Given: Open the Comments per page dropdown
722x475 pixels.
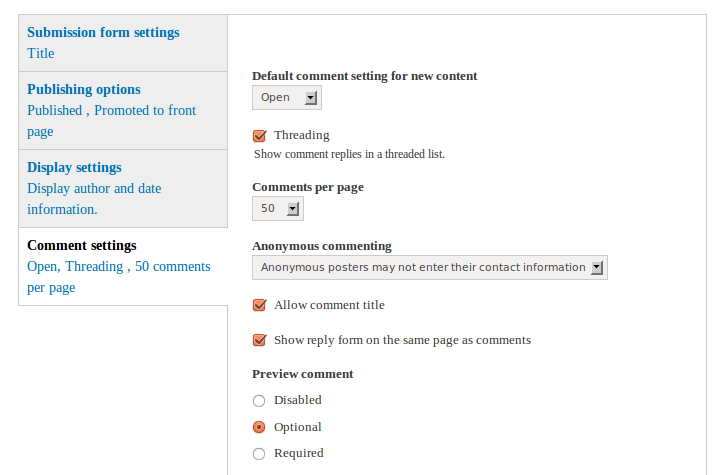Looking at the screenshot, I should tap(277, 208).
